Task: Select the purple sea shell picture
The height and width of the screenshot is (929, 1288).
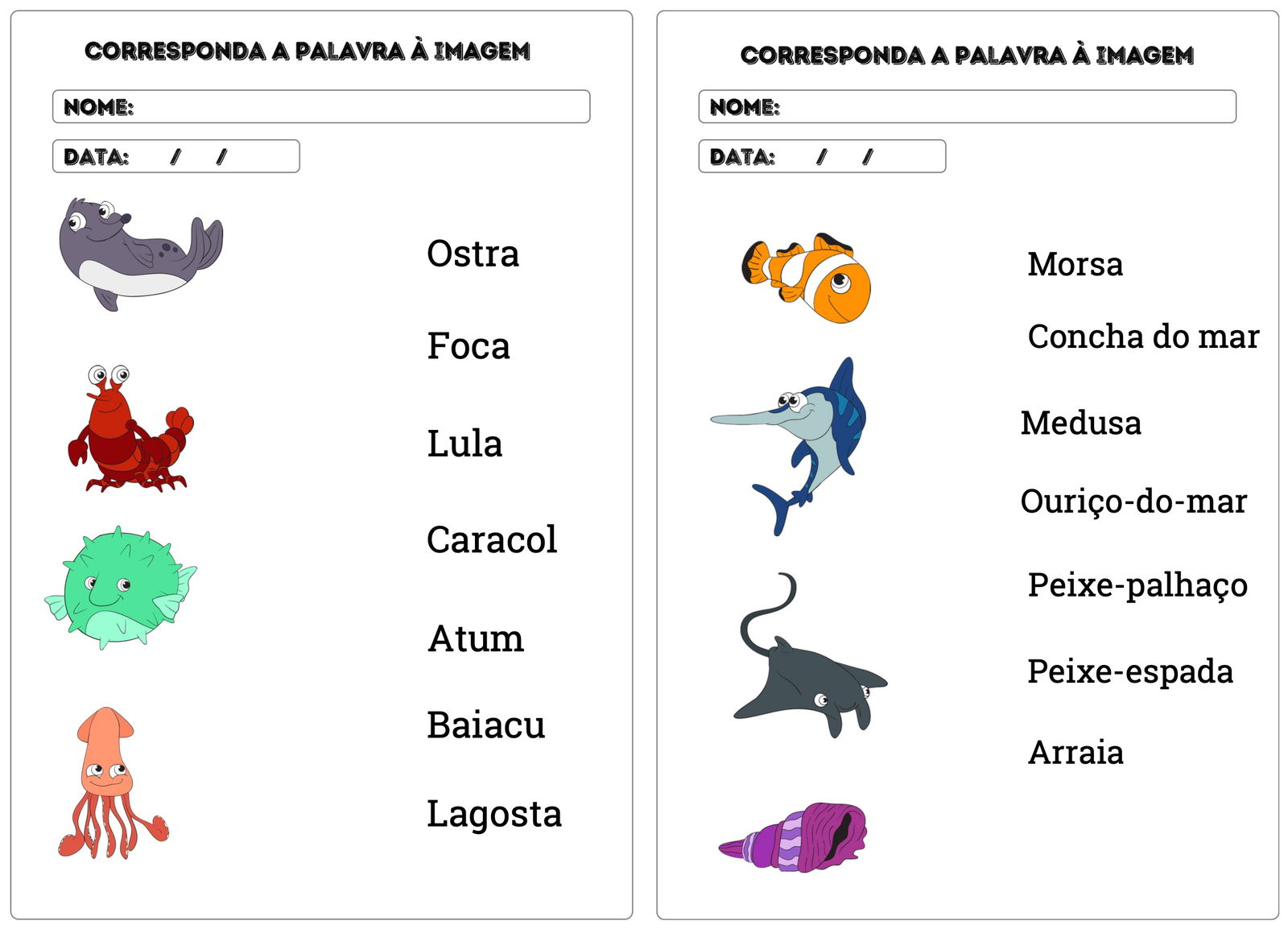Action: tap(795, 837)
